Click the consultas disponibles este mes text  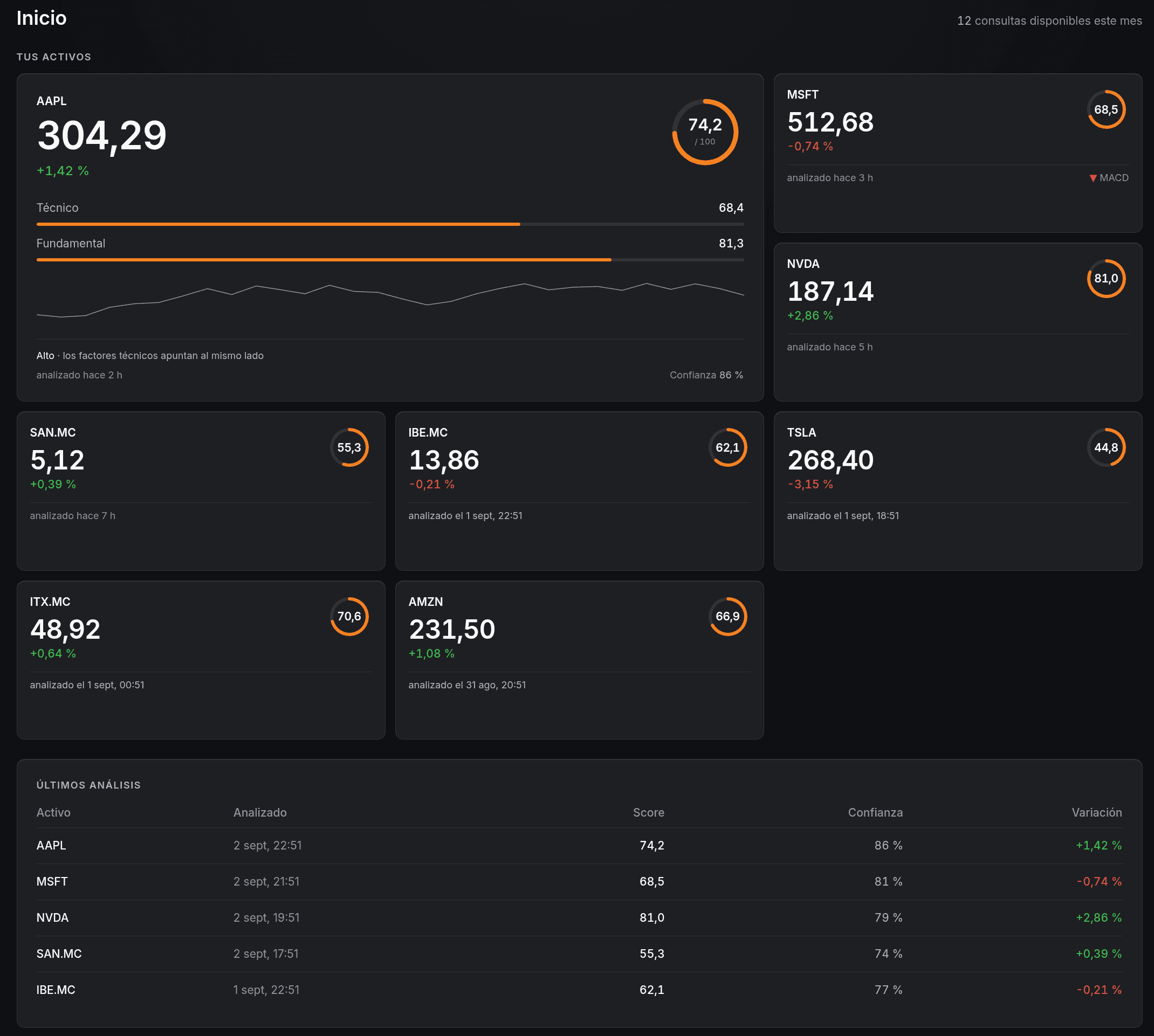coord(1049,20)
